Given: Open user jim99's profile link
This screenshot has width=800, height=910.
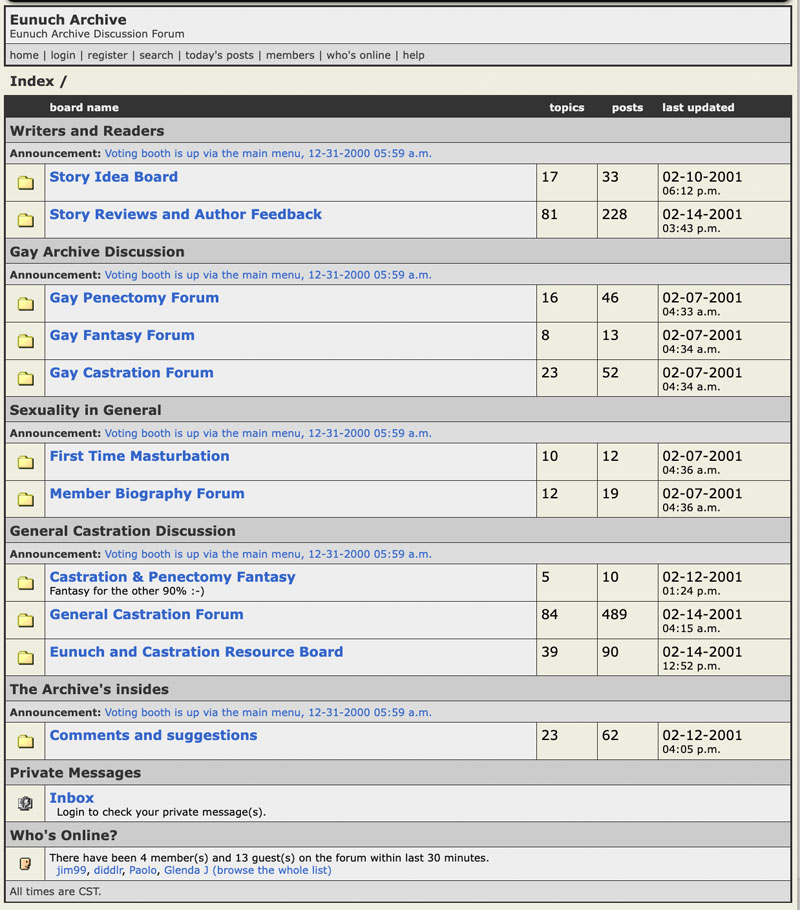Looking at the screenshot, I should click(x=71, y=870).
